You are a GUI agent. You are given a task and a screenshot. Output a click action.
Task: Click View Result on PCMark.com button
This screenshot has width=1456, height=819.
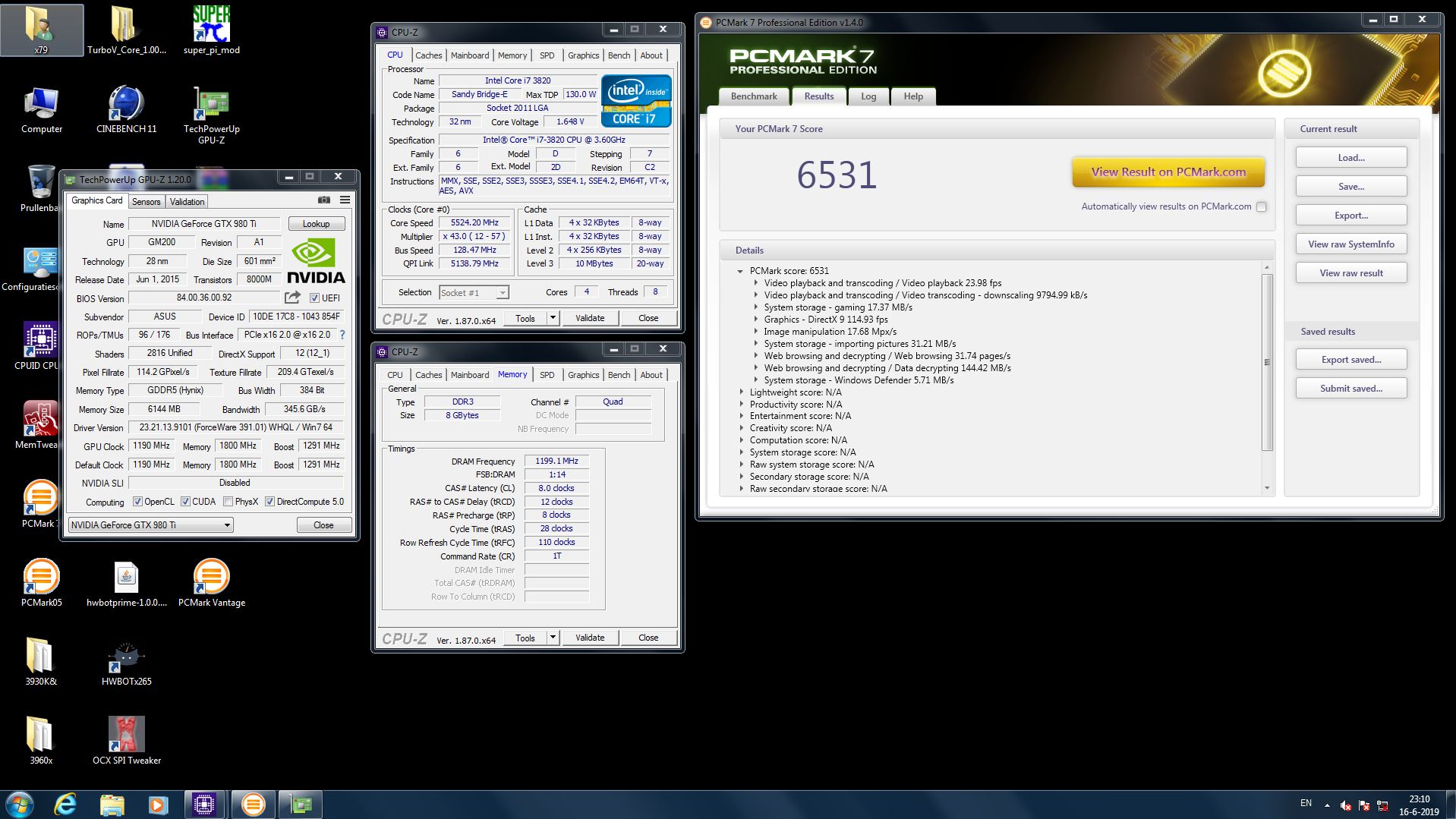[1168, 172]
